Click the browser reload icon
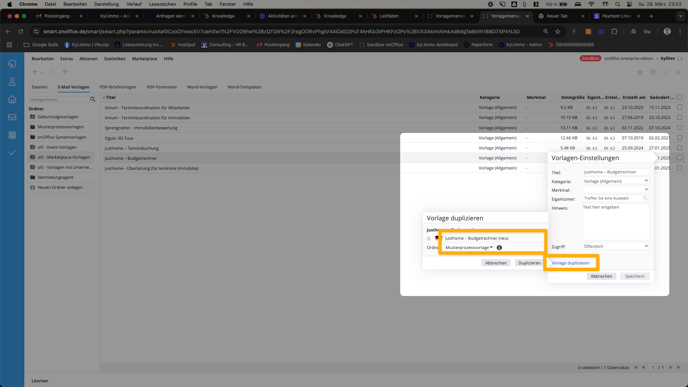Viewport: 688px width, 387px height. 21,32
